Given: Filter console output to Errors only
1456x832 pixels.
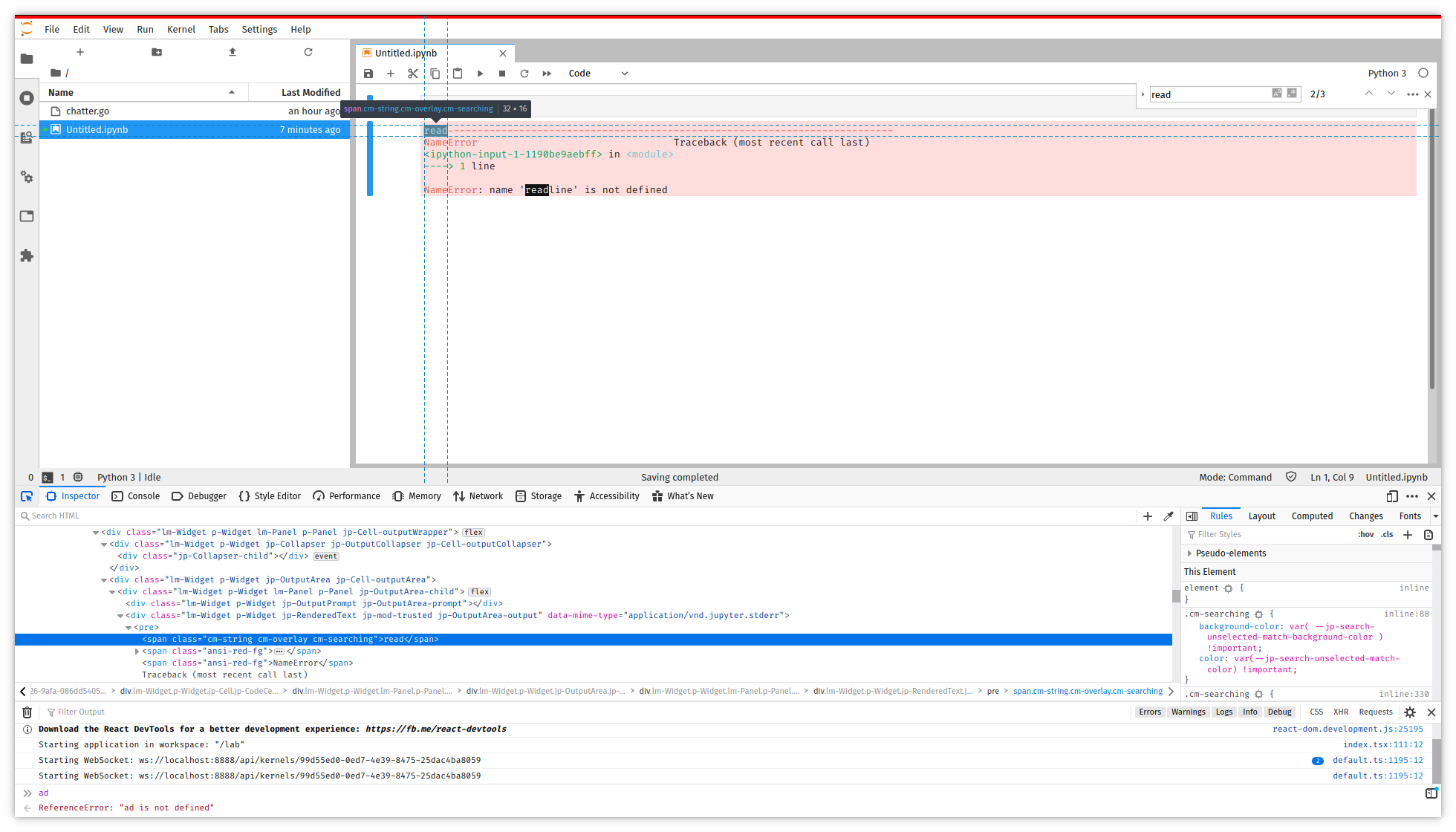Looking at the screenshot, I should click(1150, 712).
